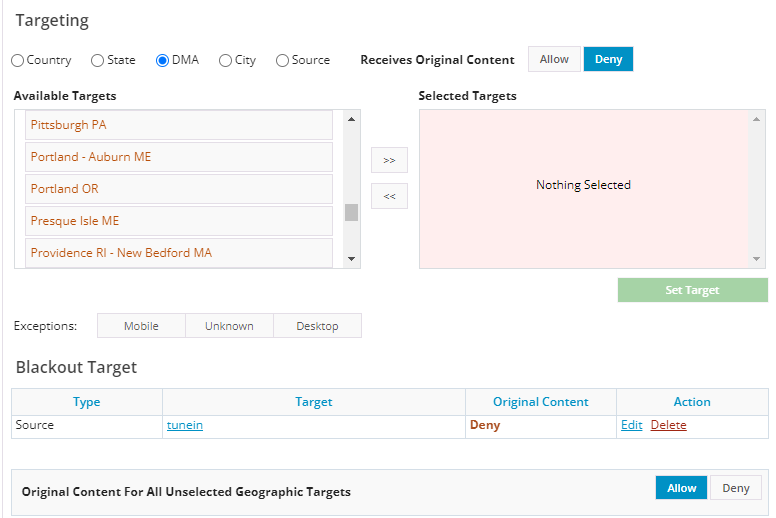This screenshot has width=776, height=518.
Task: Click Selected Targets scroll up arrow
Action: (757, 119)
